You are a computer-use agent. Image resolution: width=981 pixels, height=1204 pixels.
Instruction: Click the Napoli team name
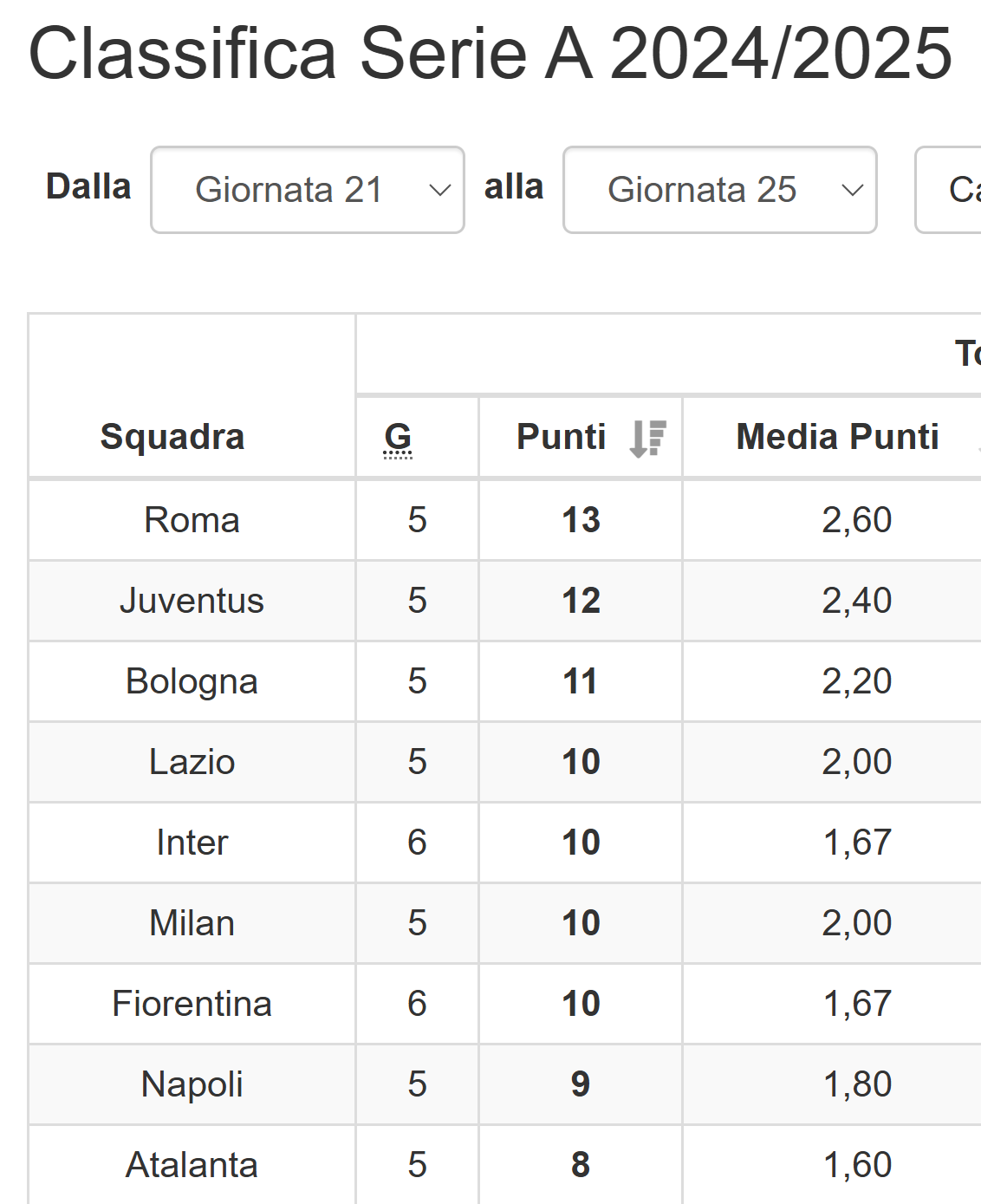pos(192,1084)
